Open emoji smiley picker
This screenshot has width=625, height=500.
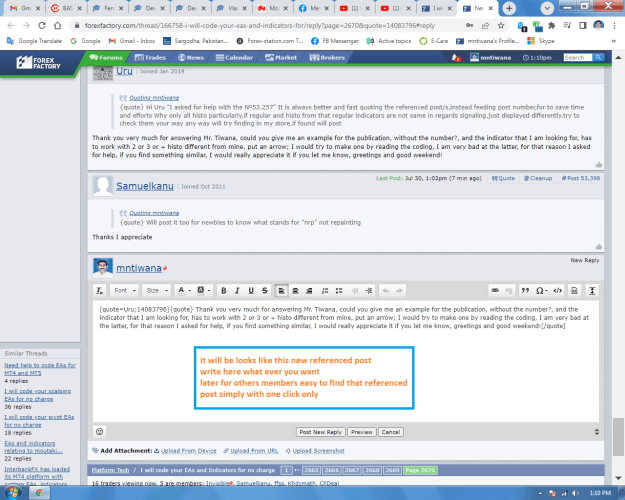pyautogui.click(x=100, y=431)
